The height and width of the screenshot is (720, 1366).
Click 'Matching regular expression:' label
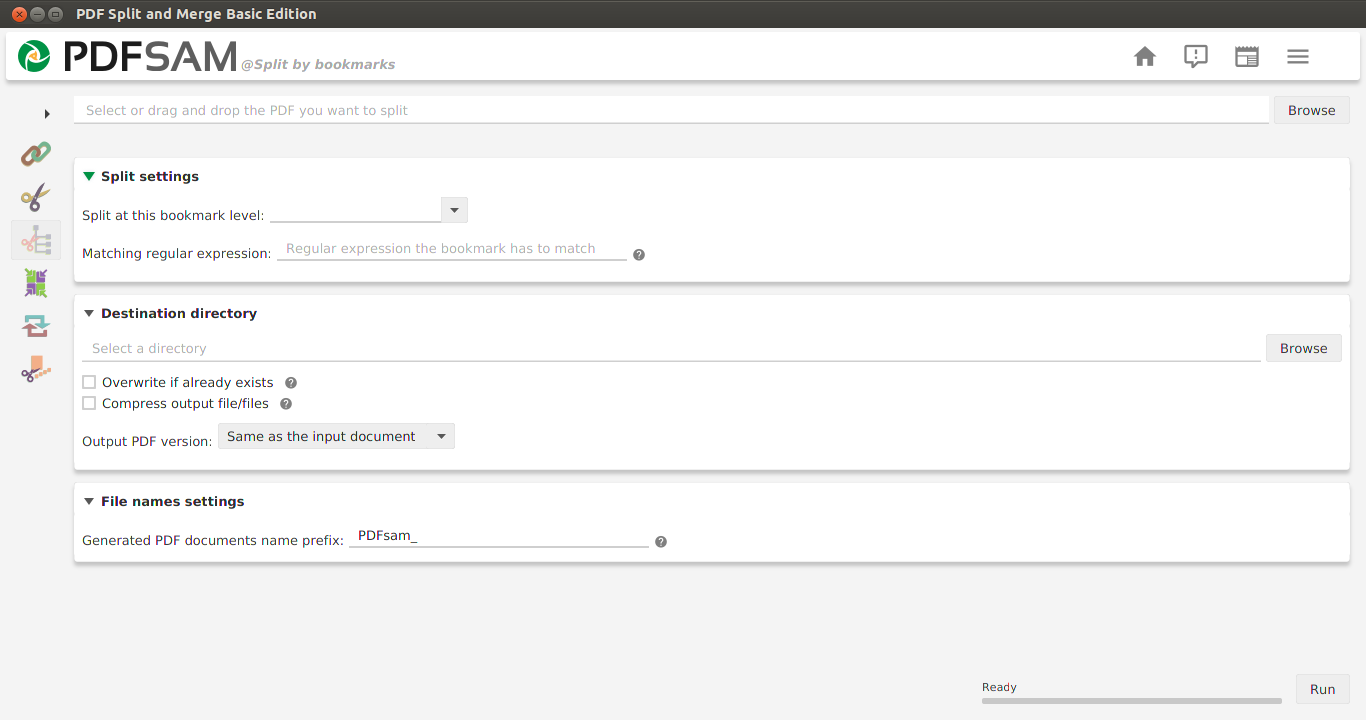click(x=177, y=253)
